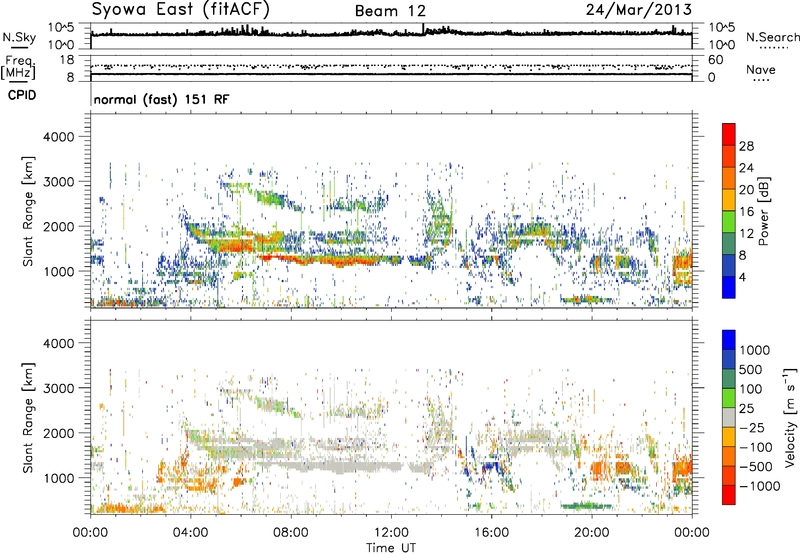
Task: Click the blue velocity patch near 16:00 UT
Action: [x=491, y=467]
